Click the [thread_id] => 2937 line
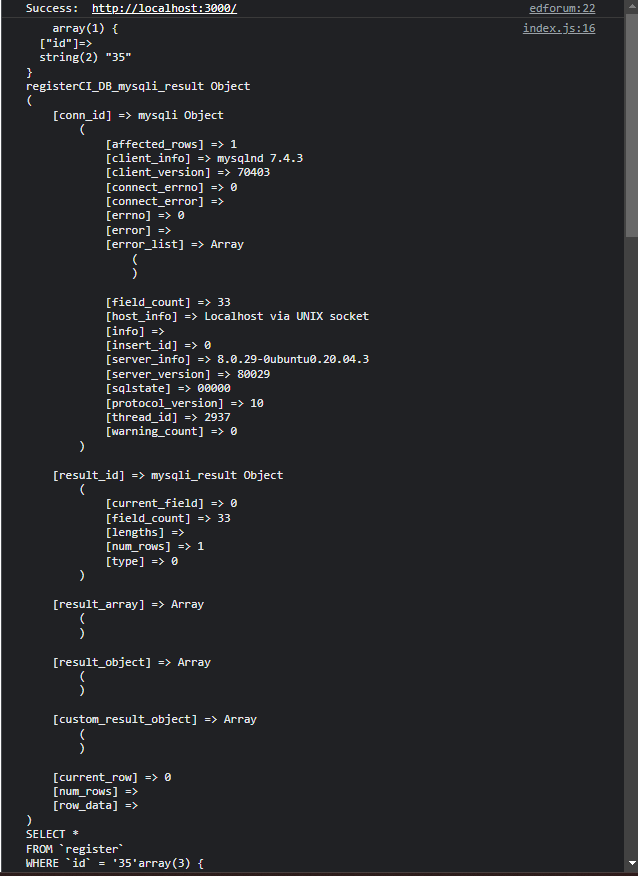Screen dimensions: 638x876 [168, 417]
